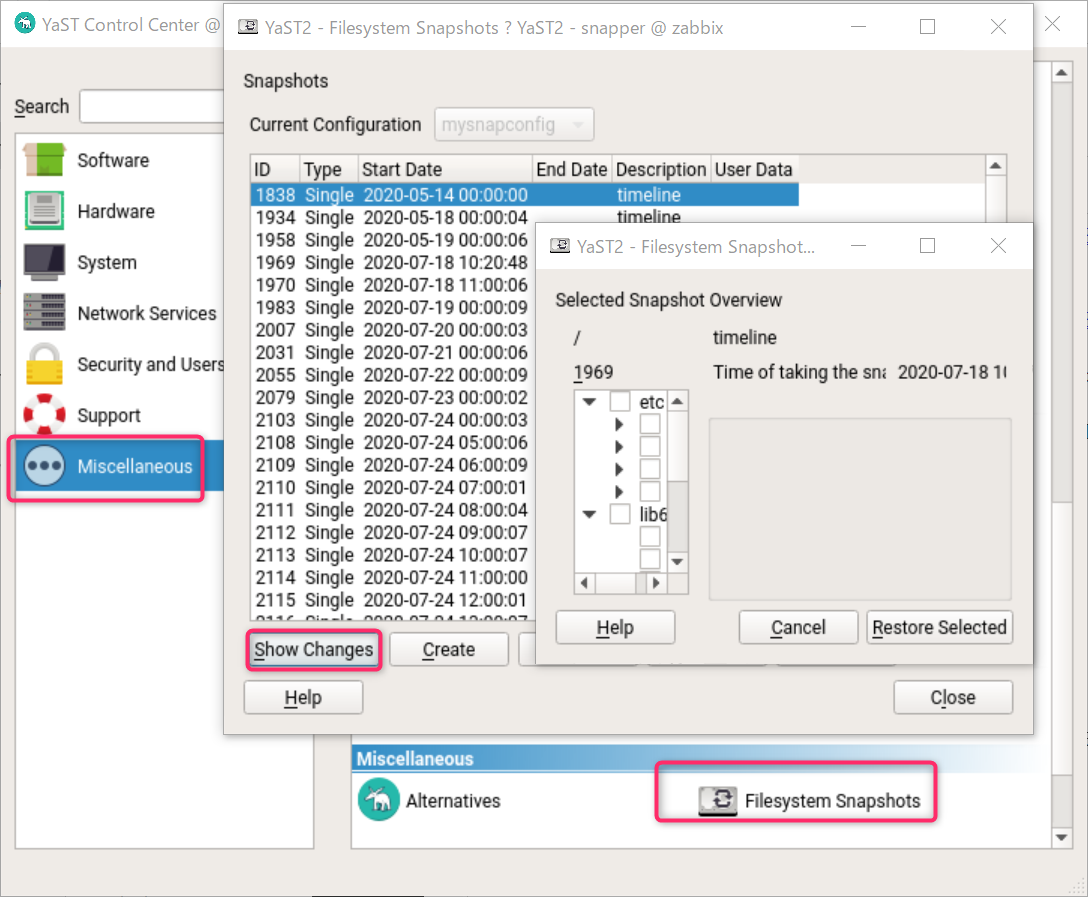Image resolution: width=1088 pixels, height=897 pixels.
Task: Select snapshot row 1838
Action: pos(525,195)
